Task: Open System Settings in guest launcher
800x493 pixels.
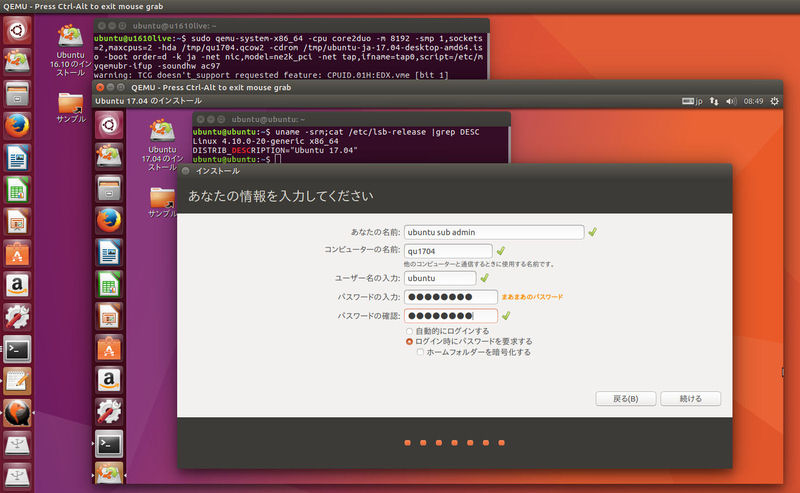Action: pos(109,412)
